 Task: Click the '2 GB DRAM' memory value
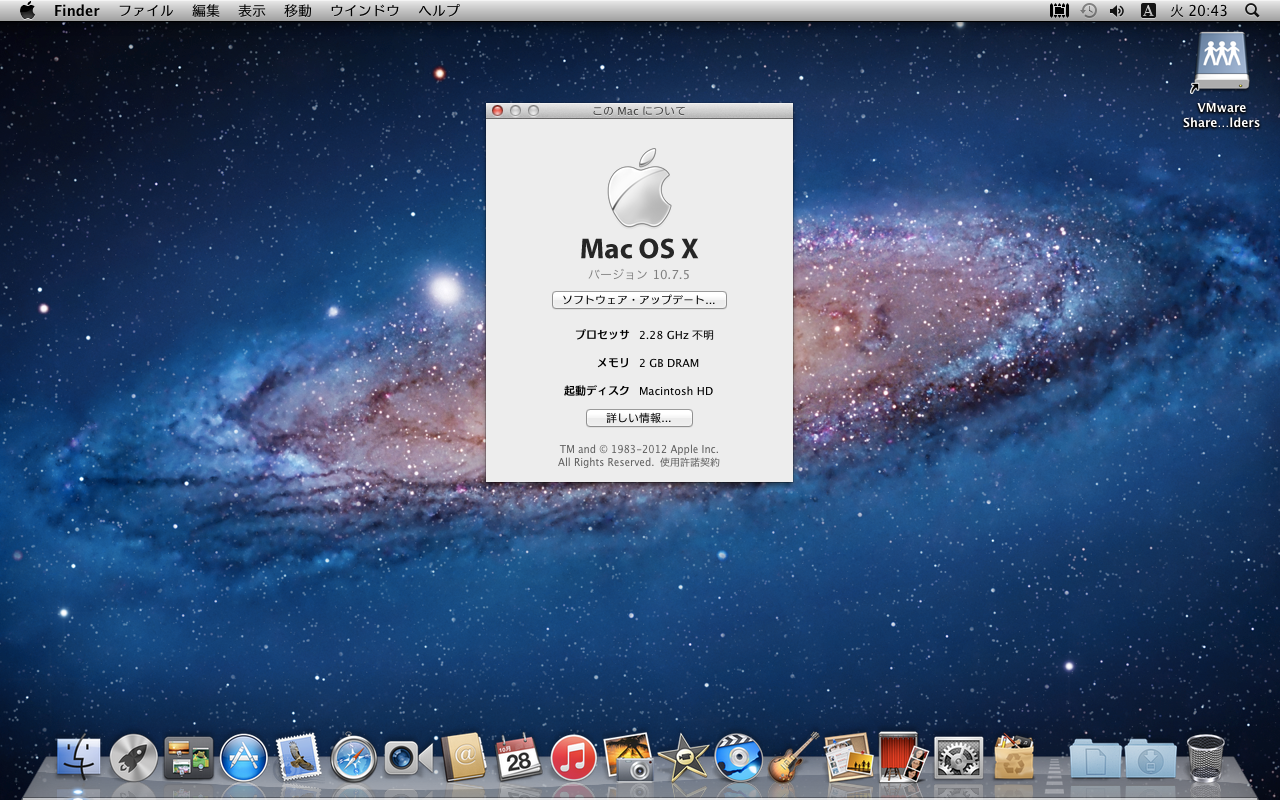[x=669, y=363]
